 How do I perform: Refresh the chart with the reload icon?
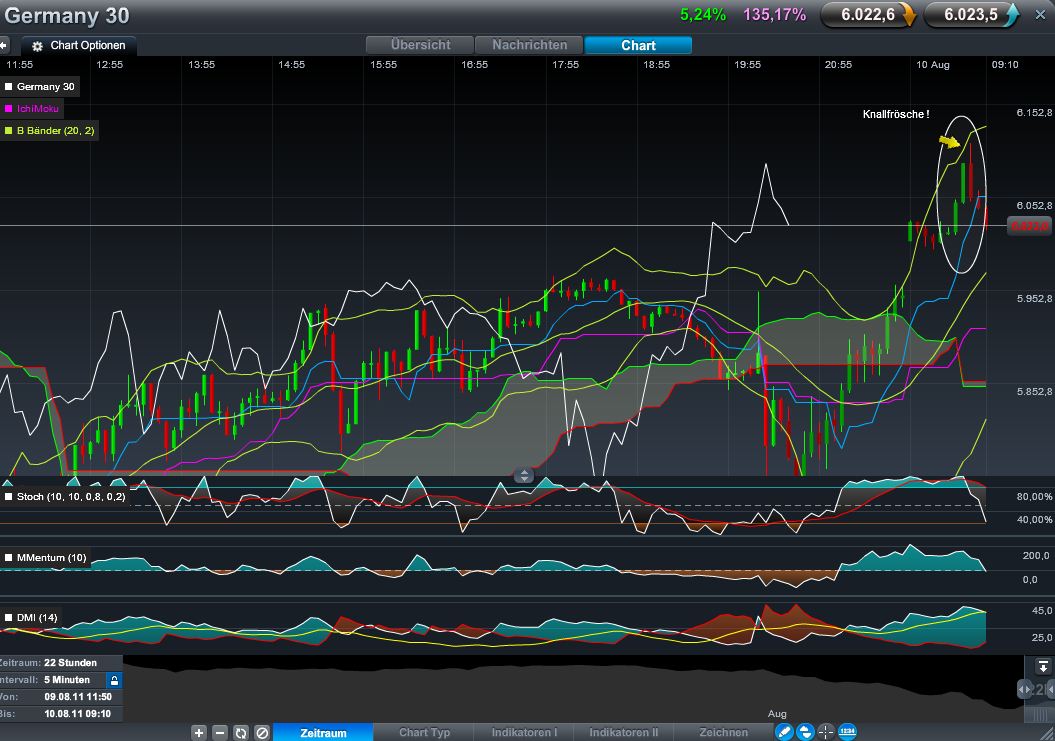pyautogui.click(x=241, y=733)
